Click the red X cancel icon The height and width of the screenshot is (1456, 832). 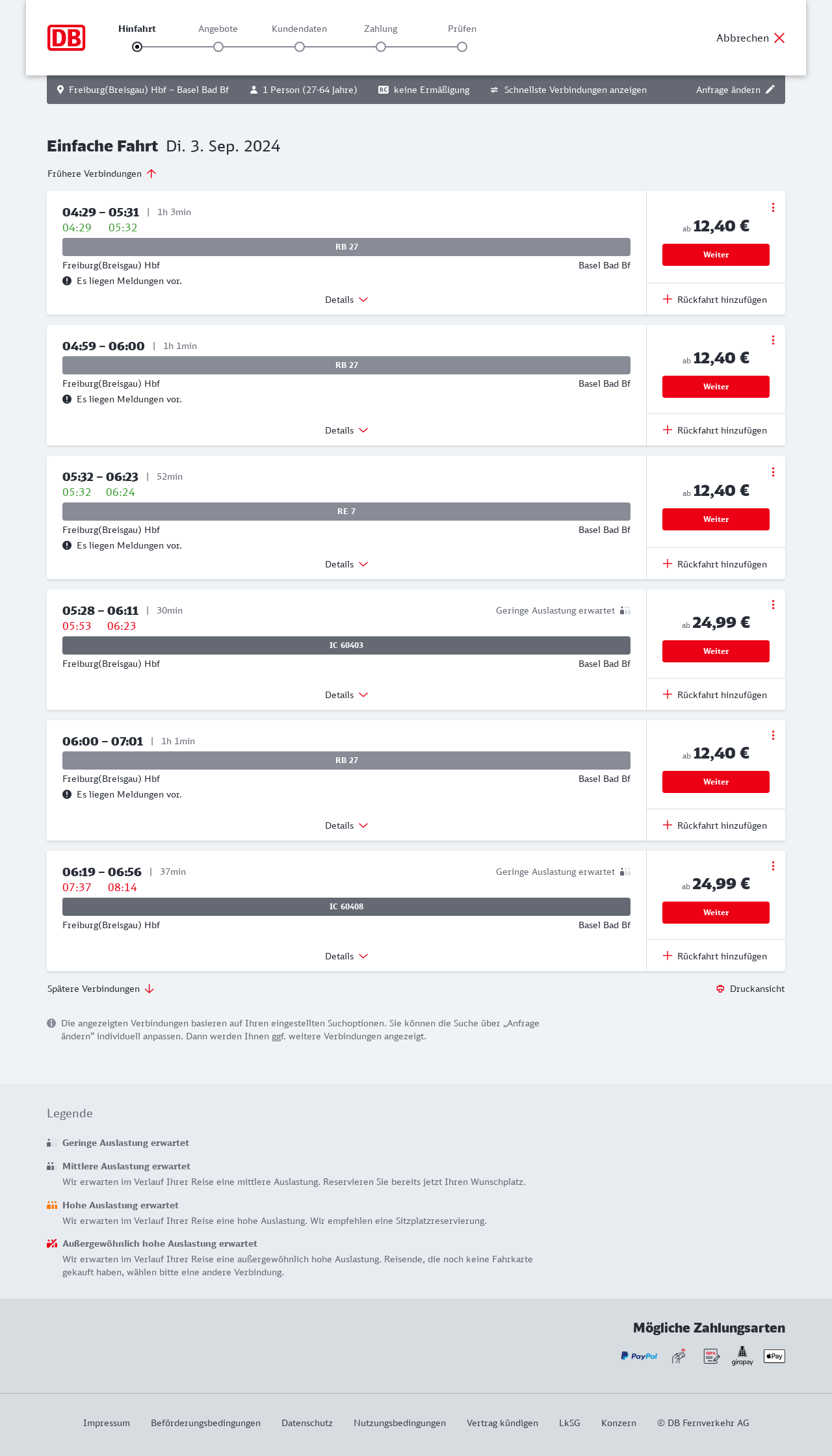779,38
